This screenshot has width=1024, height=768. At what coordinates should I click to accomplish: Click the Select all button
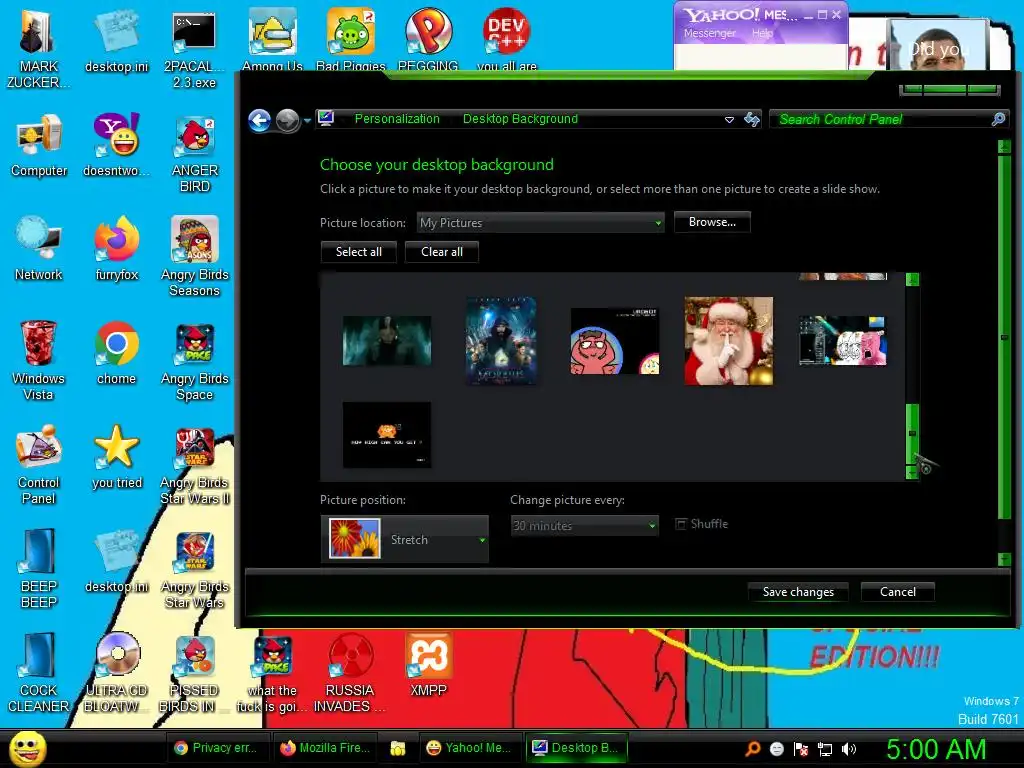[359, 252]
